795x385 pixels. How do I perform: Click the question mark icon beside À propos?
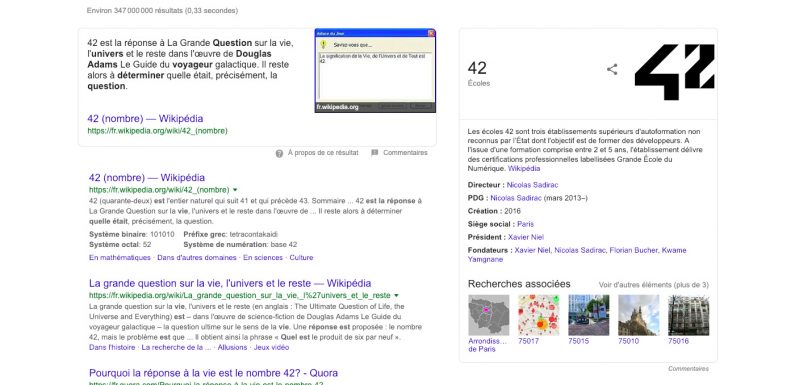(x=279, y=153)
